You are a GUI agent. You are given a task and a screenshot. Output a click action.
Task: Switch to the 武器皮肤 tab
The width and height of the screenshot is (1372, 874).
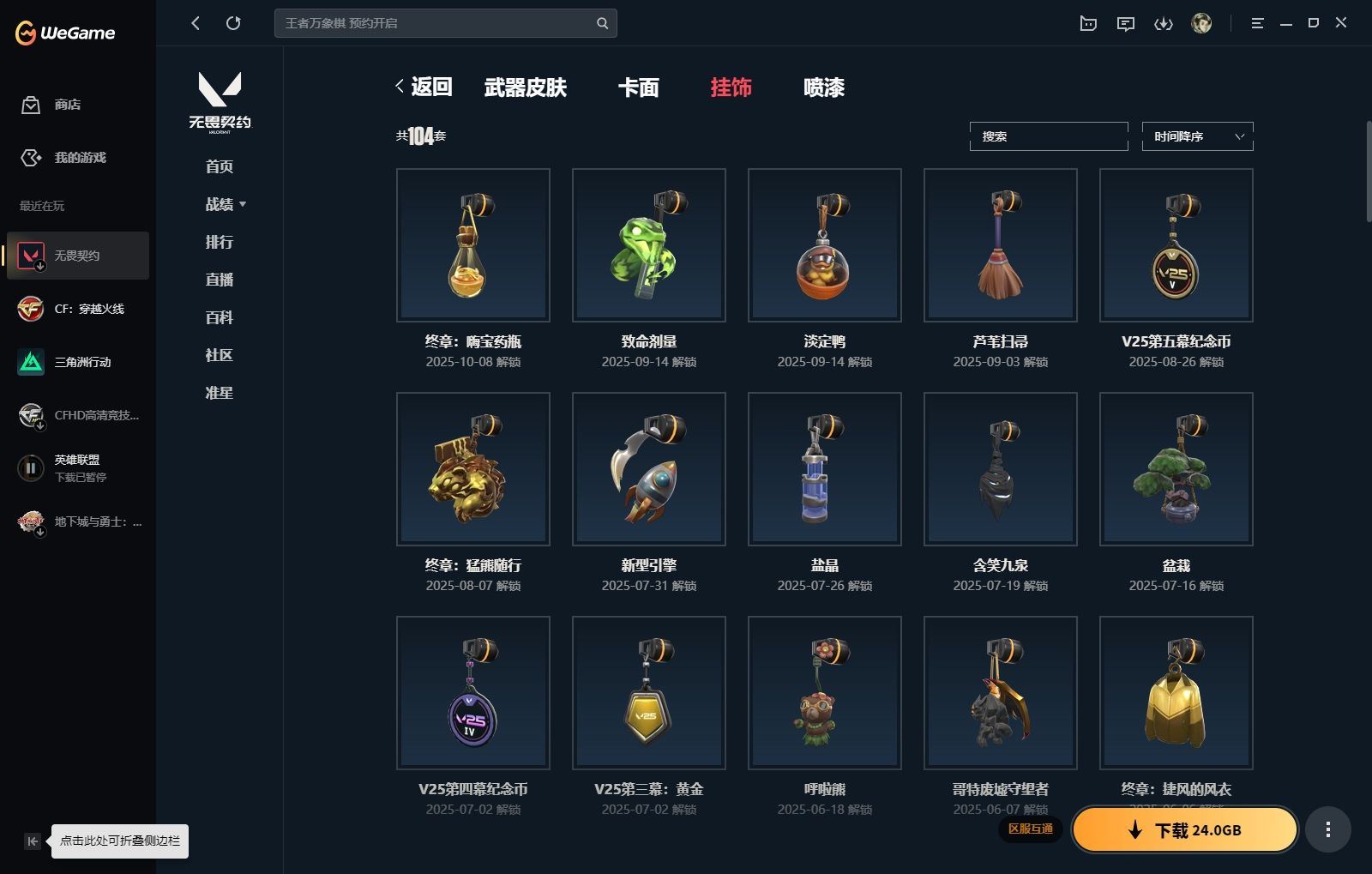[x=526, y=87]
